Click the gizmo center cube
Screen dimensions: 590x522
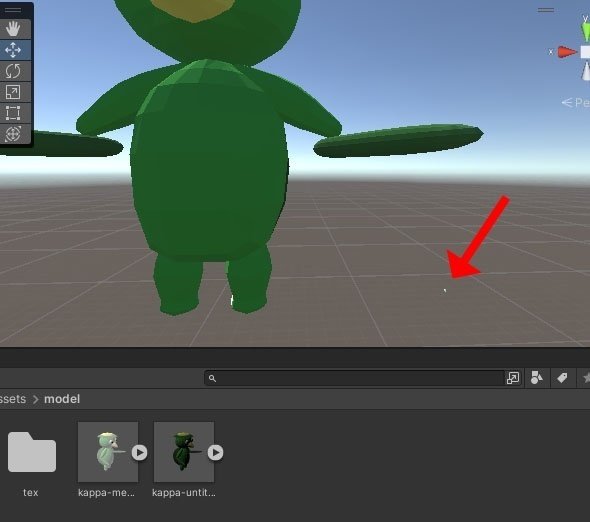pos(585,52)
